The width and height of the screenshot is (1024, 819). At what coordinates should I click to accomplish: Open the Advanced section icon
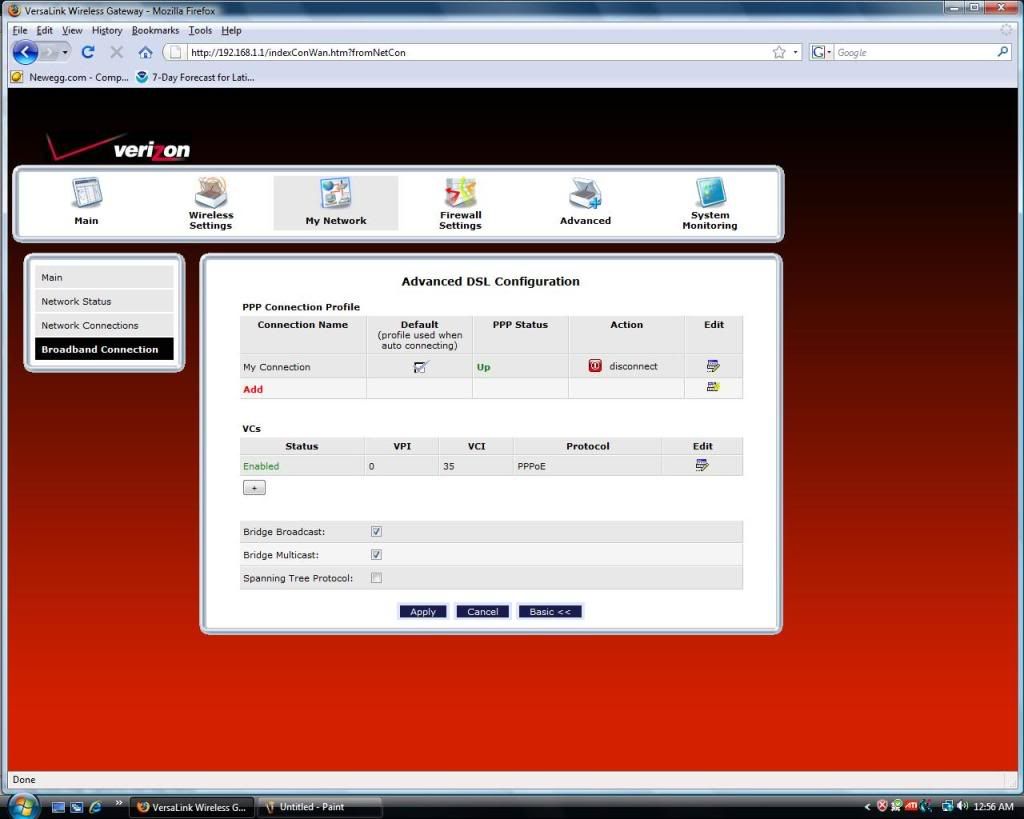pos(585,194)
